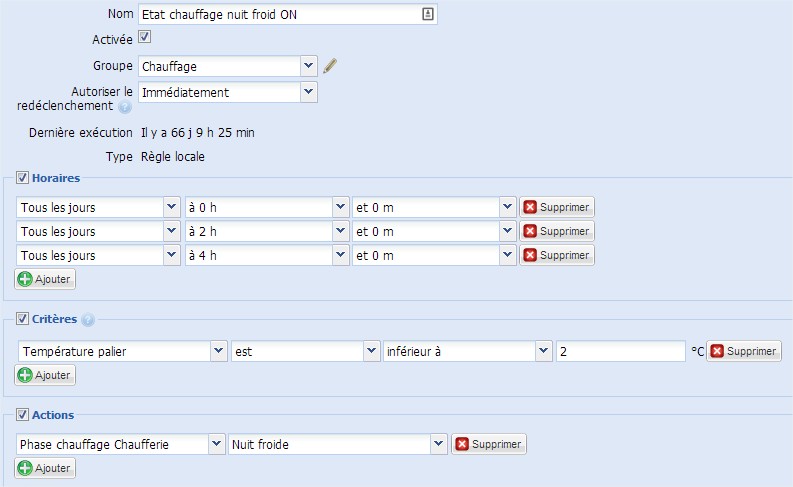Click Ajouter button under Horaires
Image resolution: width=793 pixels, height=487 pixels.
(45, 279)
